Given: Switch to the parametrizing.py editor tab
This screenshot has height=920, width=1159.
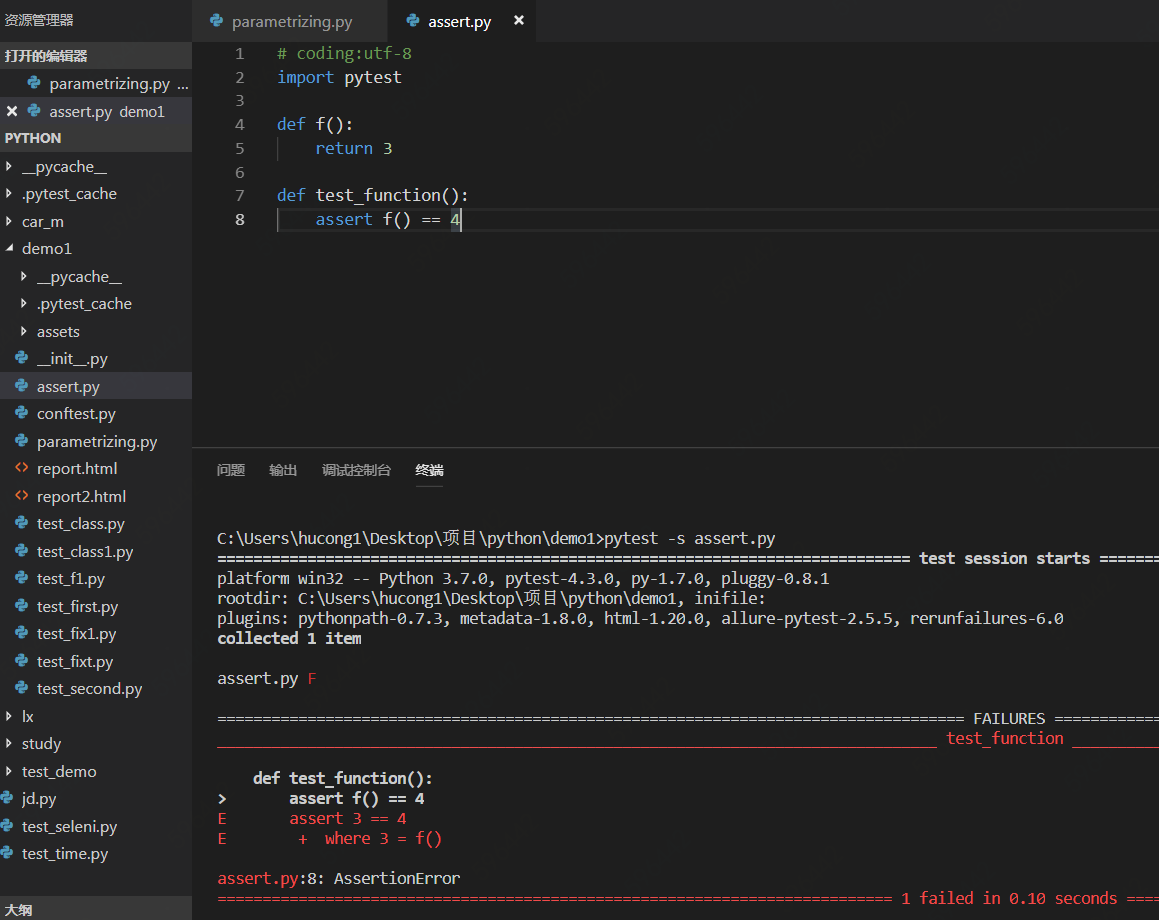Looking at the screenshot, I should point(291,21).
